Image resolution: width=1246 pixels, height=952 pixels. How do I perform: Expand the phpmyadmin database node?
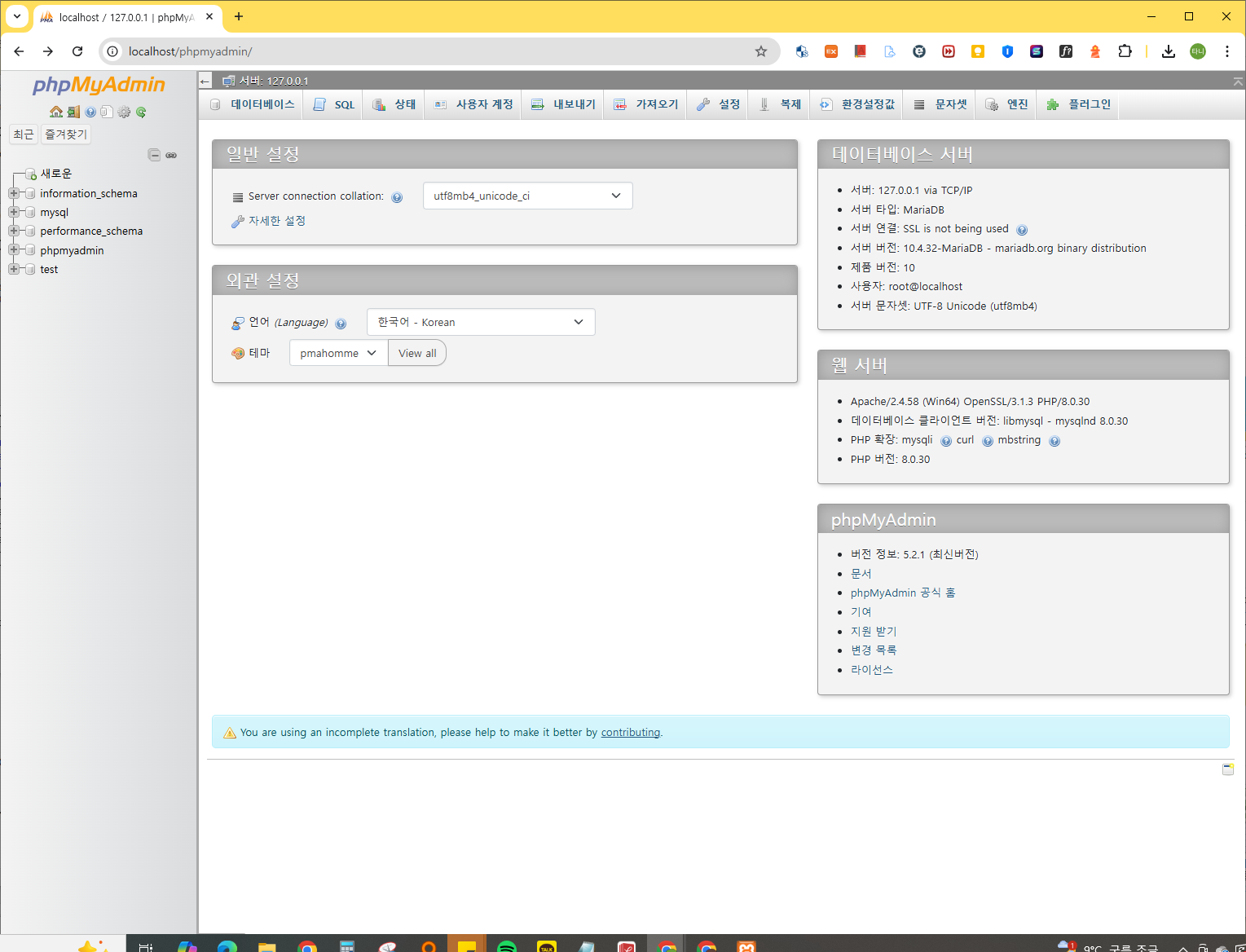click(x=14, y=249)
